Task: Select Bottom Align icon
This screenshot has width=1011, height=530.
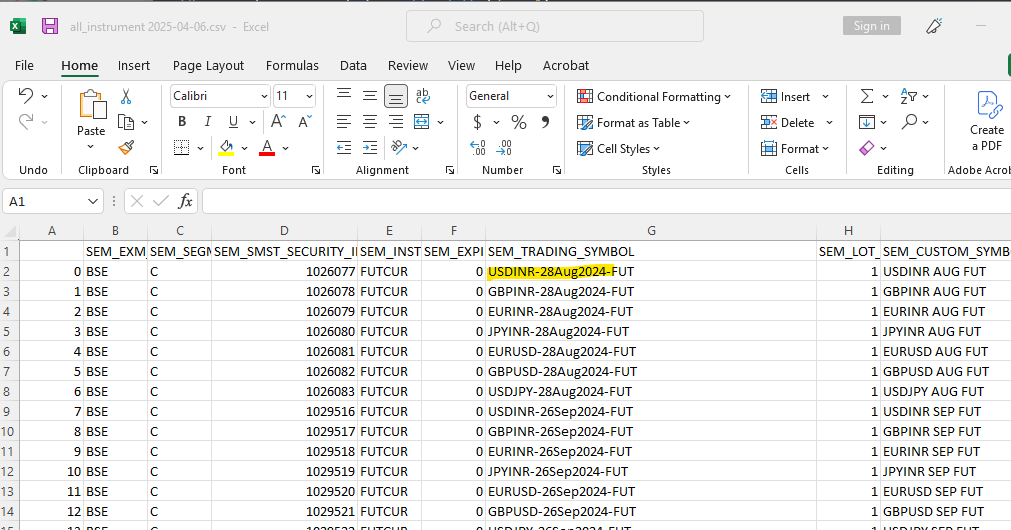Action: tap(395, 96)
